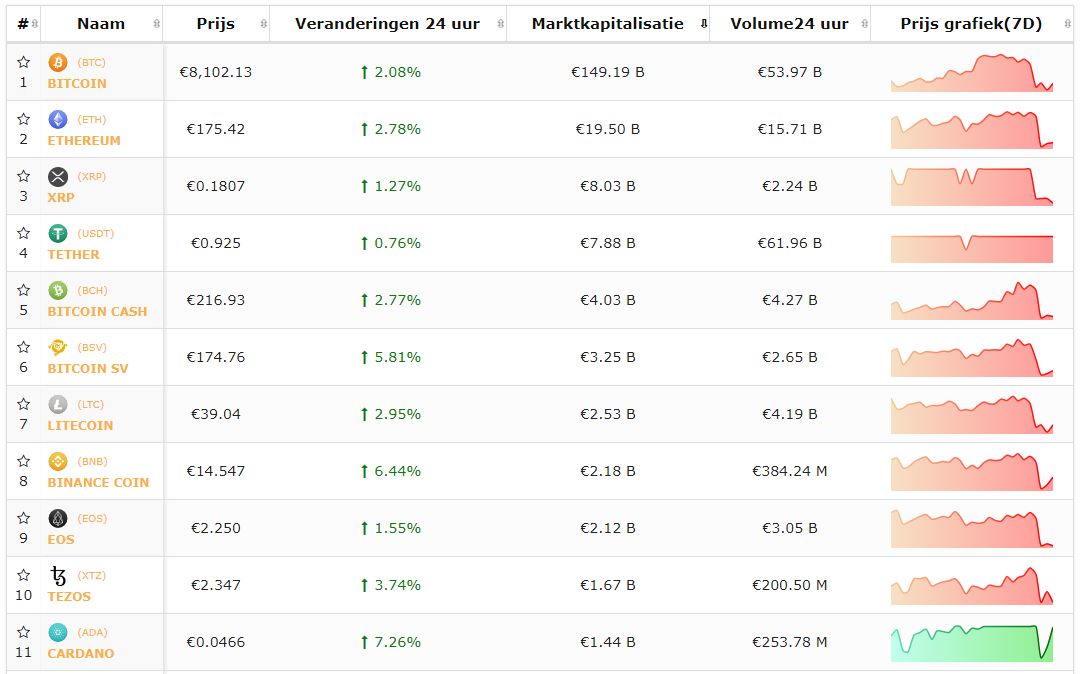Sort by Veranderingen 24 uur arrows
This screenshot has width=1082, height=674.
click(500, 24)
